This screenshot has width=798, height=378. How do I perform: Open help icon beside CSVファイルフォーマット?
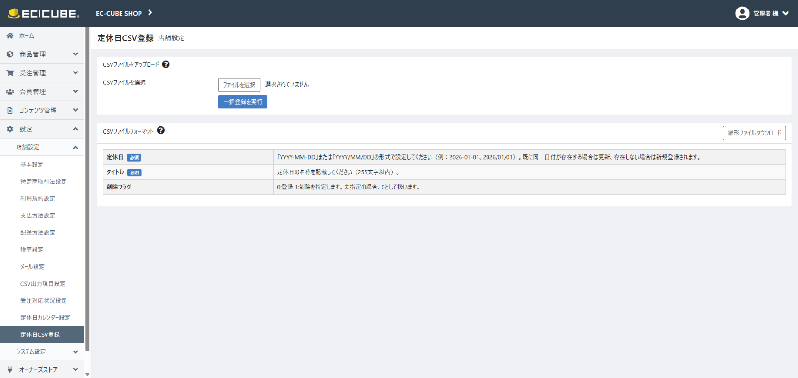coord(161,130)
